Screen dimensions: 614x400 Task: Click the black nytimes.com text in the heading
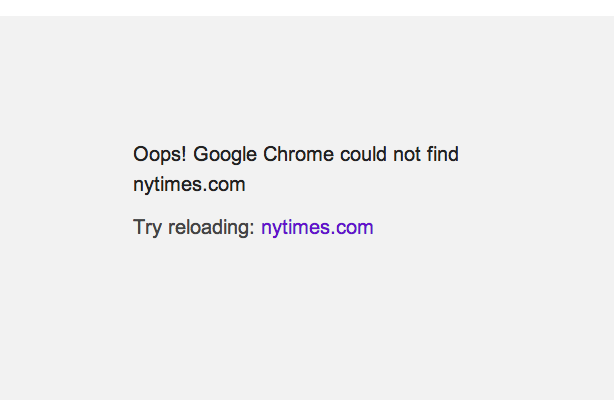[189, 185]
